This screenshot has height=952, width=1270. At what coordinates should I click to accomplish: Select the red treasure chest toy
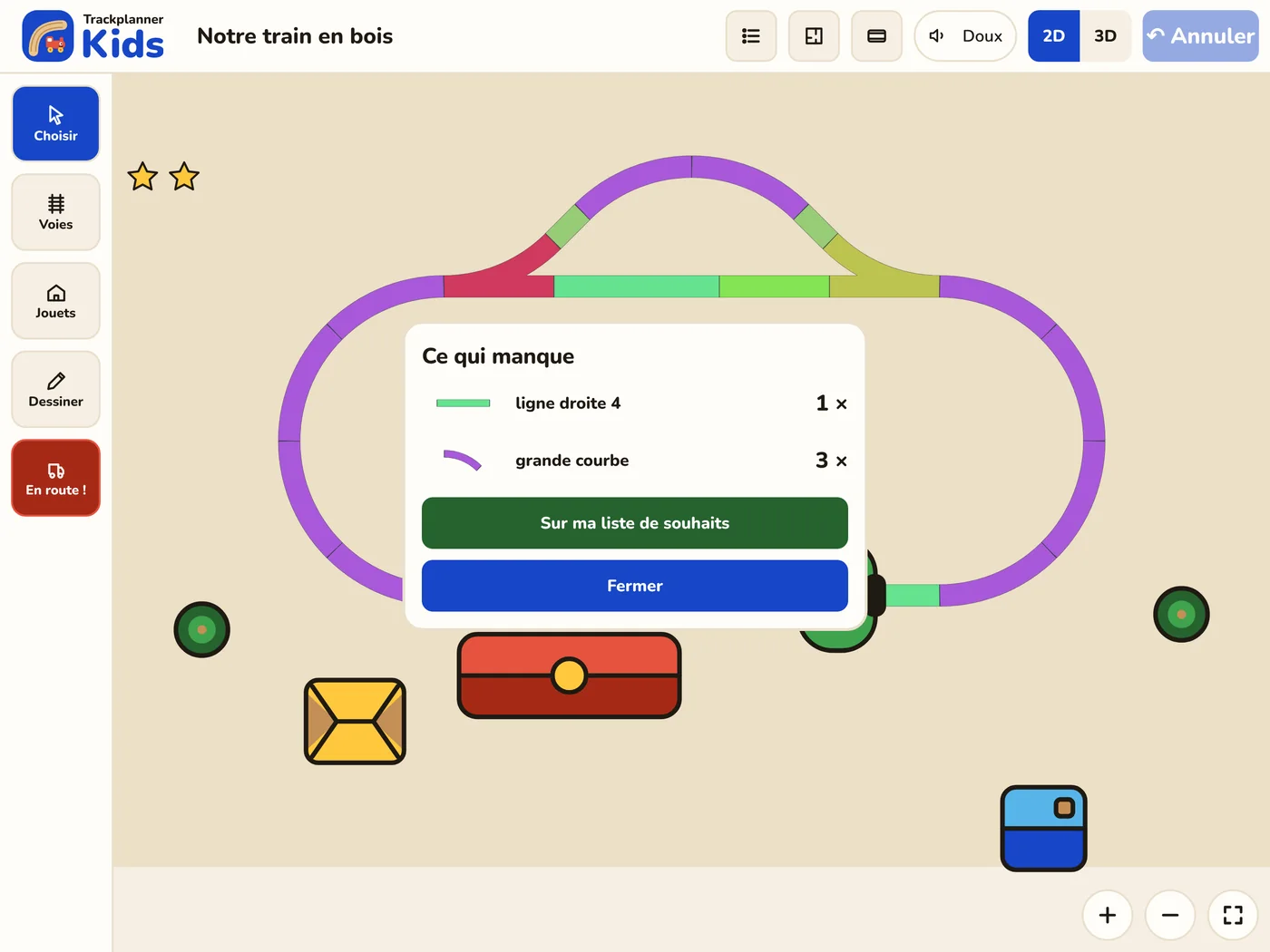tap(569, 675)
